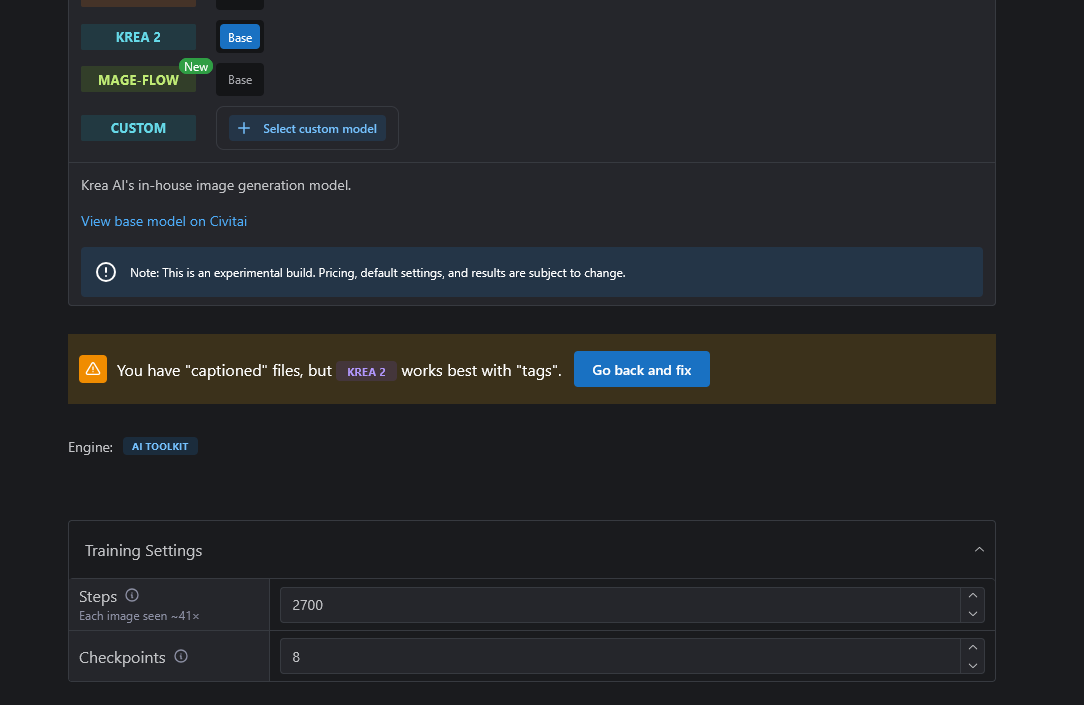Click the Krea AI in-house model description
The image size is (1084, 705).
tap(216, 185)
